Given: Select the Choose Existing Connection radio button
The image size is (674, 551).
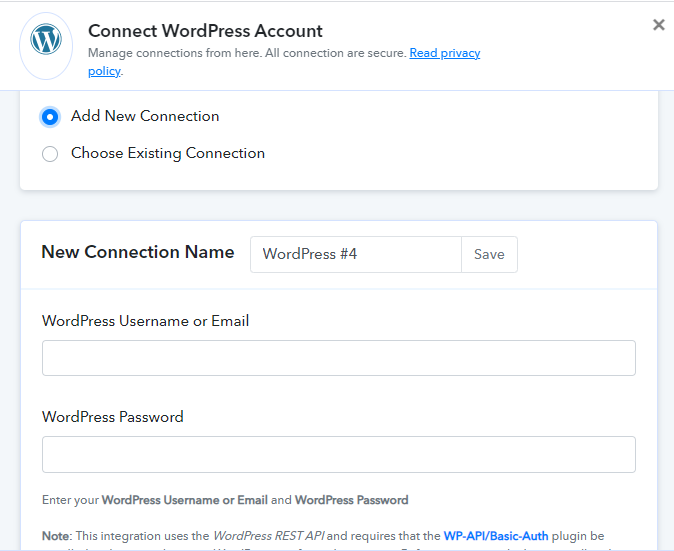Looking at the screenshot, I should (x=50, y=154).
